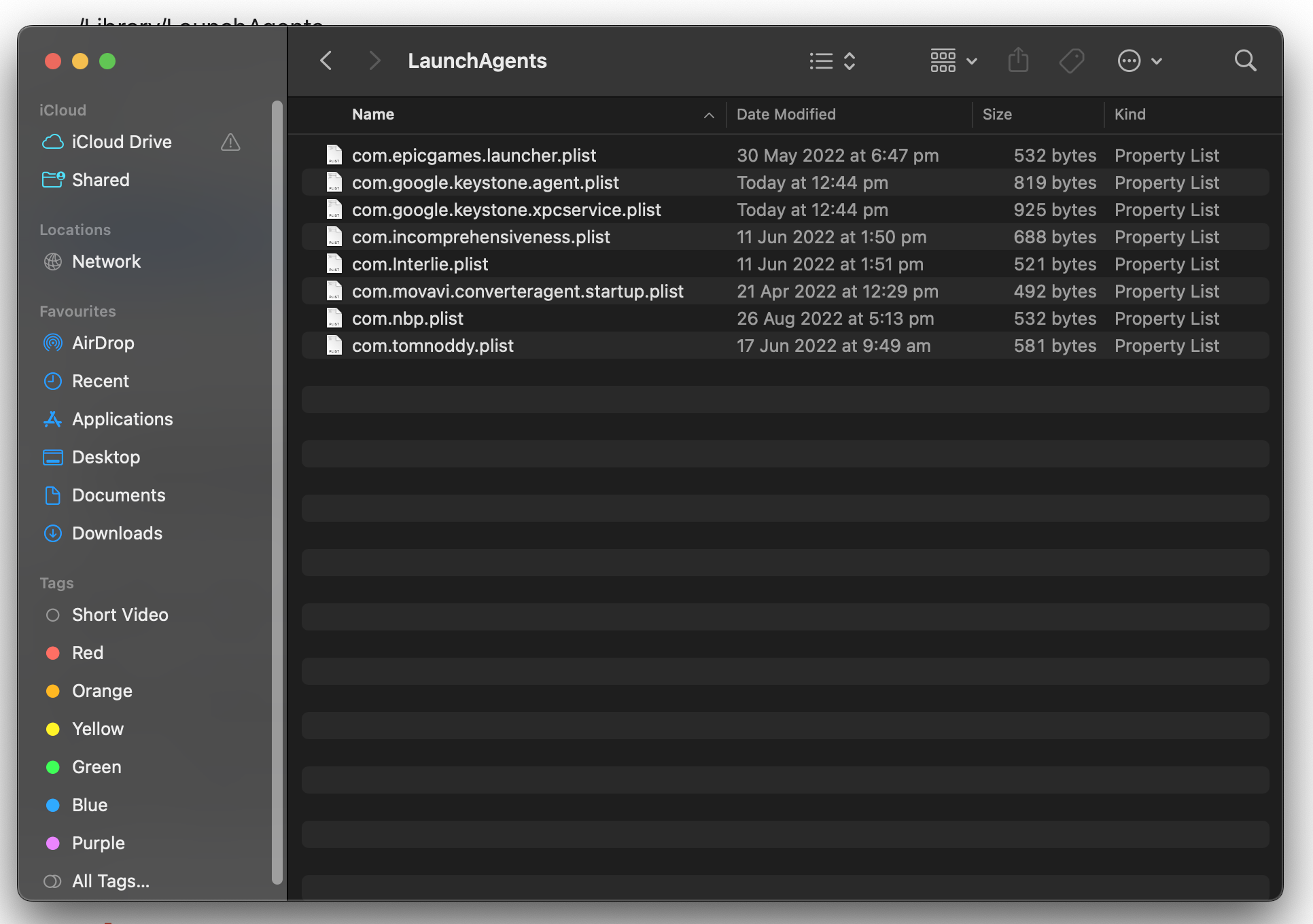Toggle the Shared section in the sidebar
This screenshot has height=924, width=1313.
pos(101,180)
